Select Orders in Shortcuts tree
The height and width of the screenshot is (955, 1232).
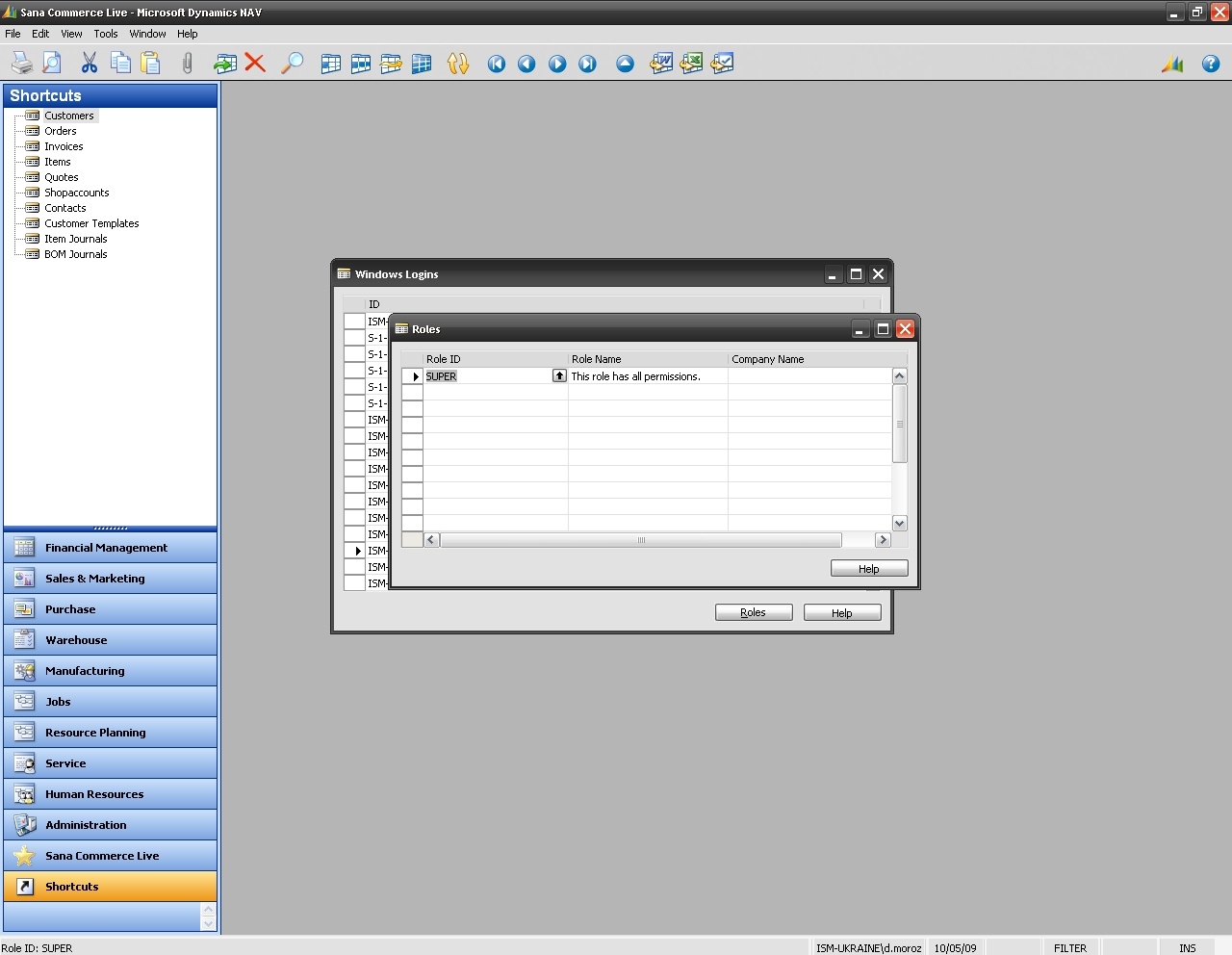[61, 131]
